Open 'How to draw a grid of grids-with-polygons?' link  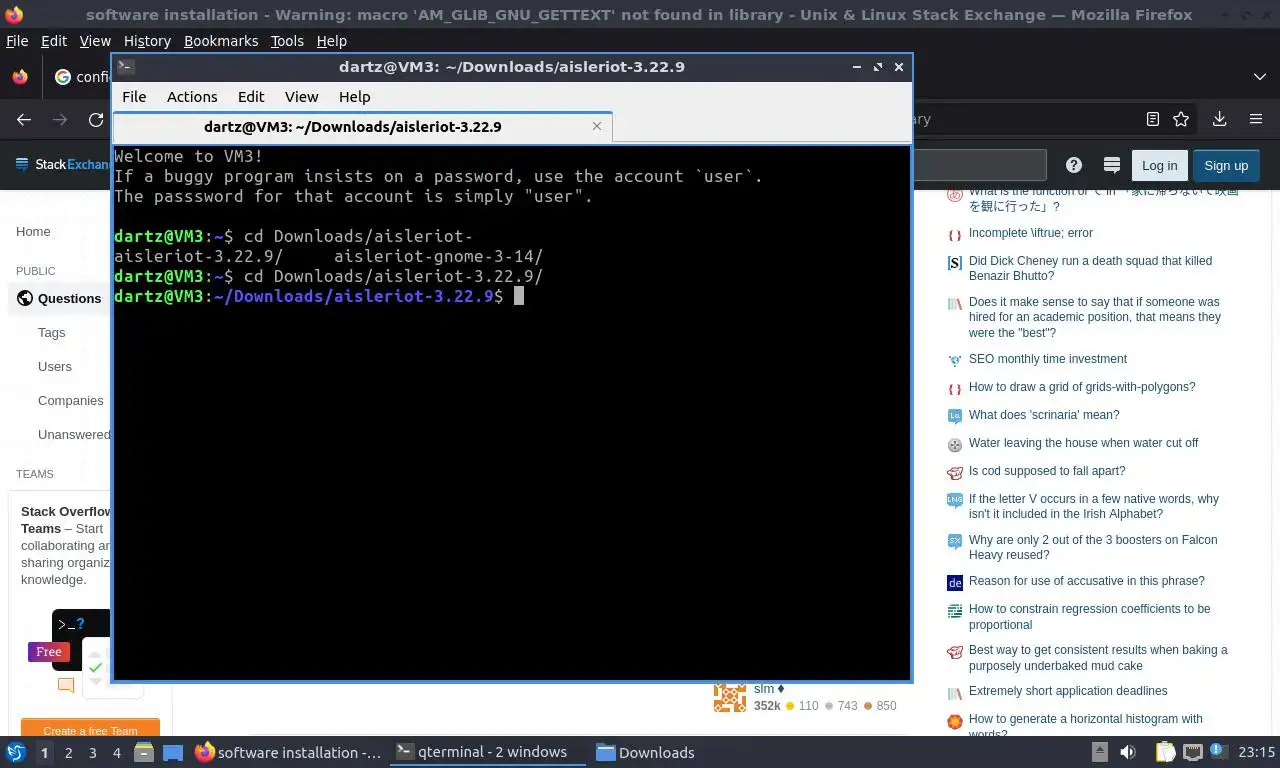point(1082,387)
